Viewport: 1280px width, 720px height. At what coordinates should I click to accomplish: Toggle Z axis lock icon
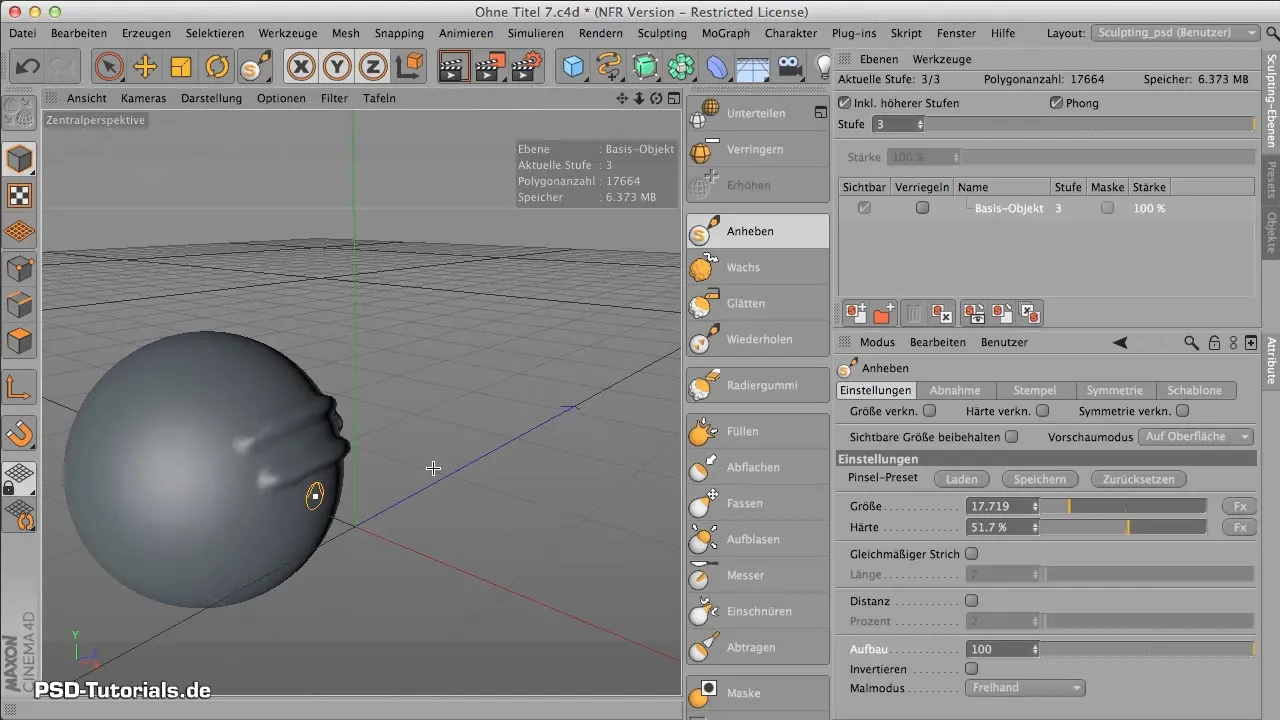(373, 67)
